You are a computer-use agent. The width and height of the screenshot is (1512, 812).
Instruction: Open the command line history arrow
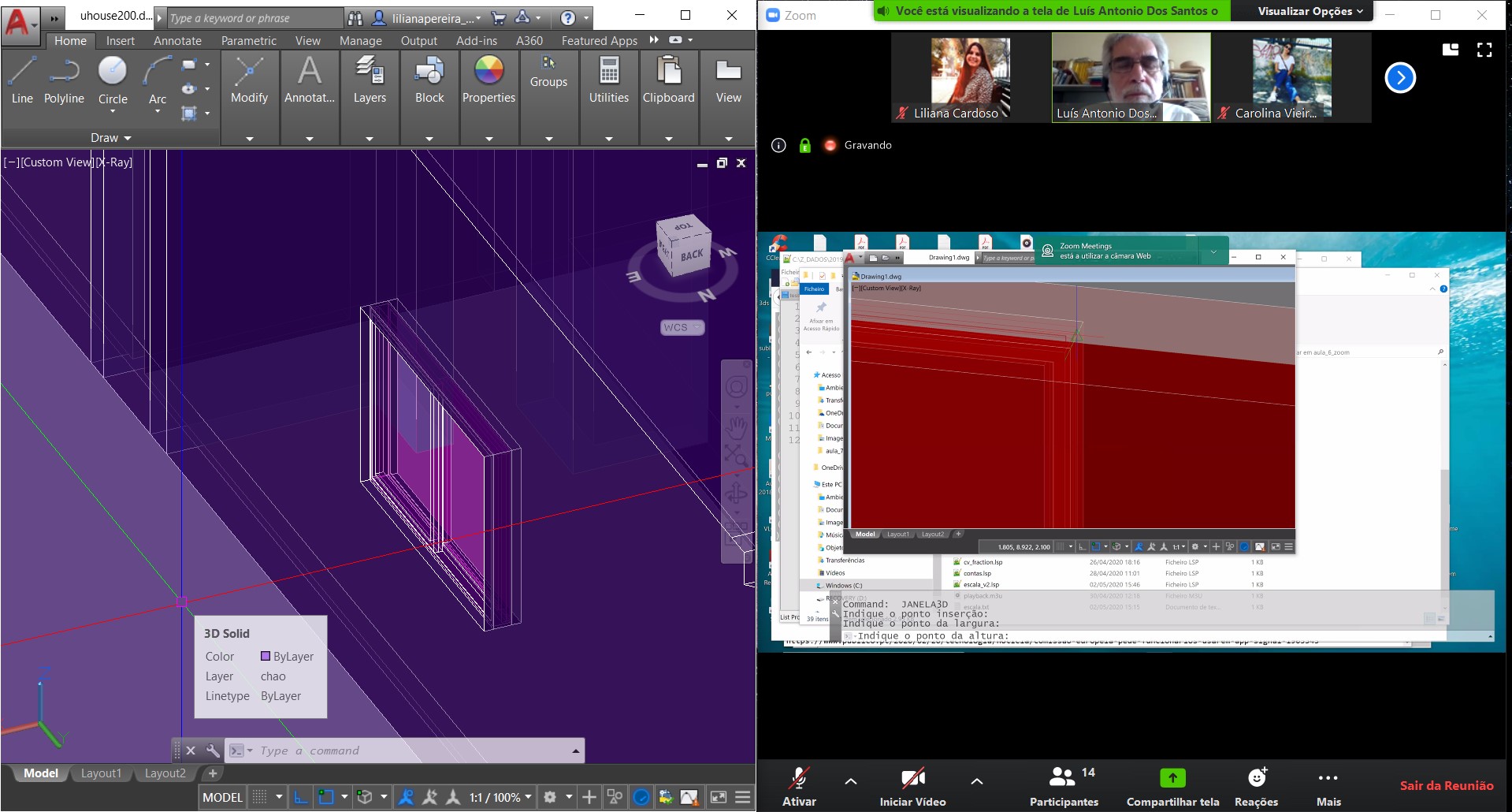pyautogui.click(x=576, y=751)
